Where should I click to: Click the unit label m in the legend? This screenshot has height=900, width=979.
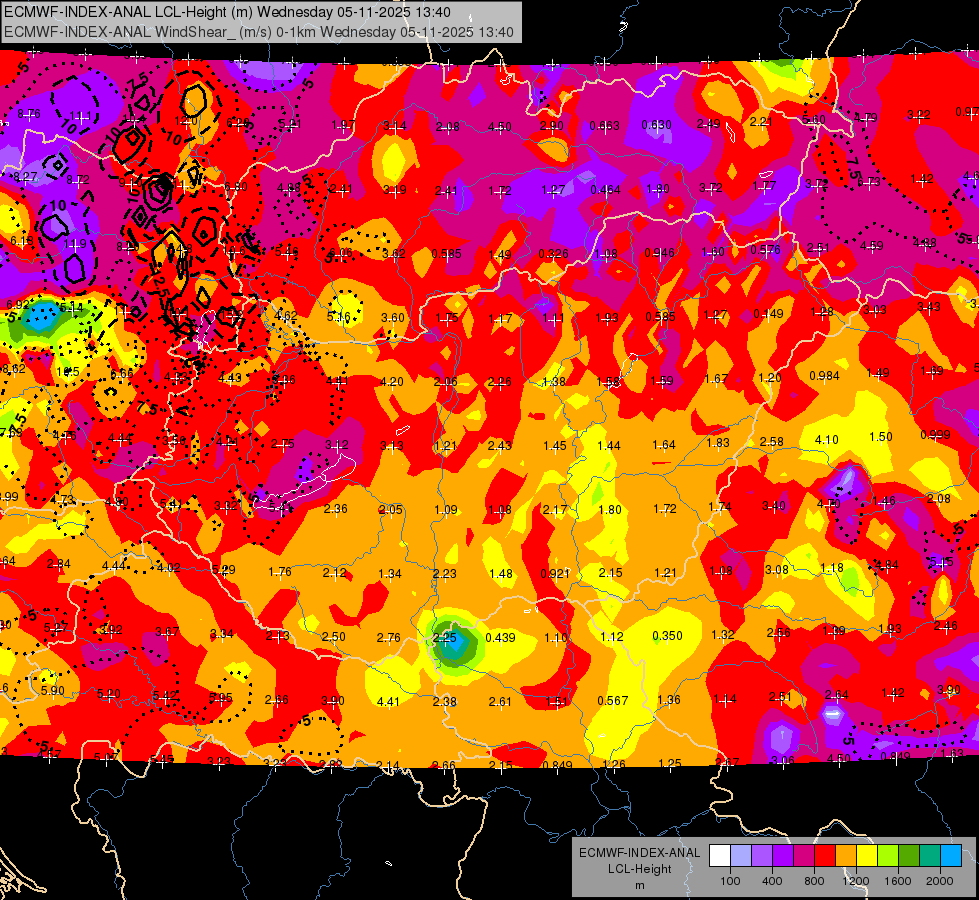639,885
